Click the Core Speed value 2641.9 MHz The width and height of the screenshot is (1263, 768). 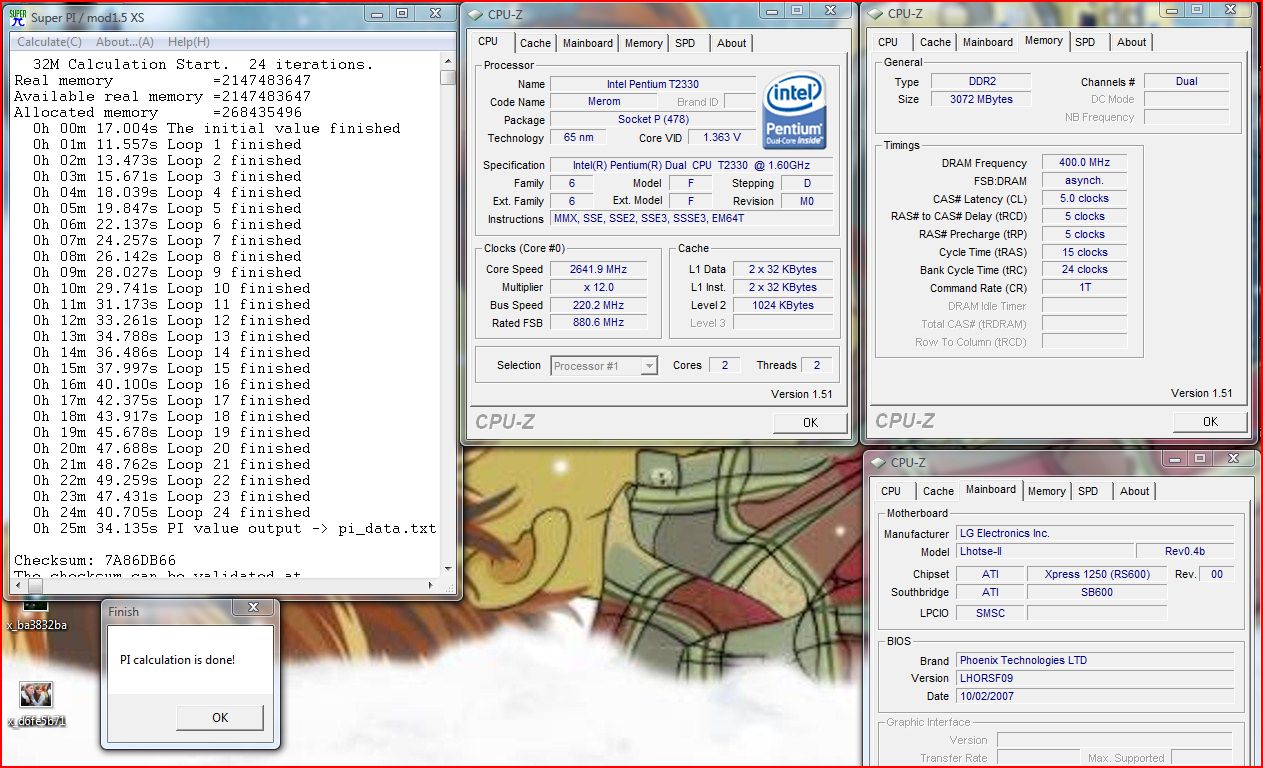598,270
